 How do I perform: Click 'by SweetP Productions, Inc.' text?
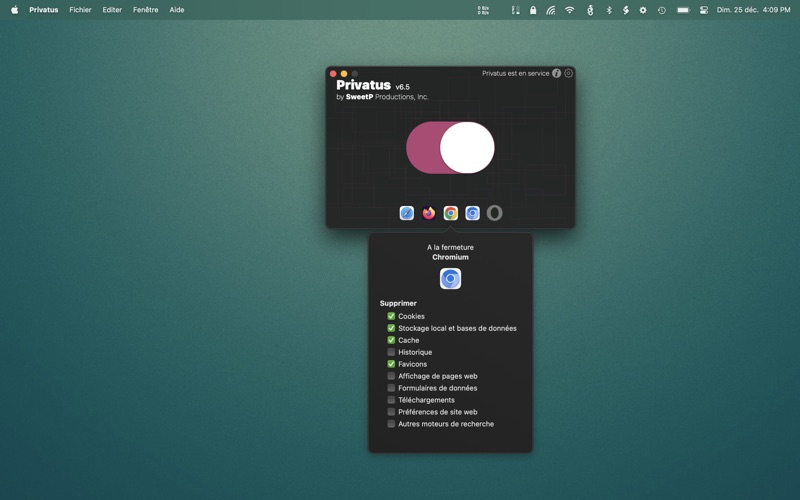pos(382,97)
